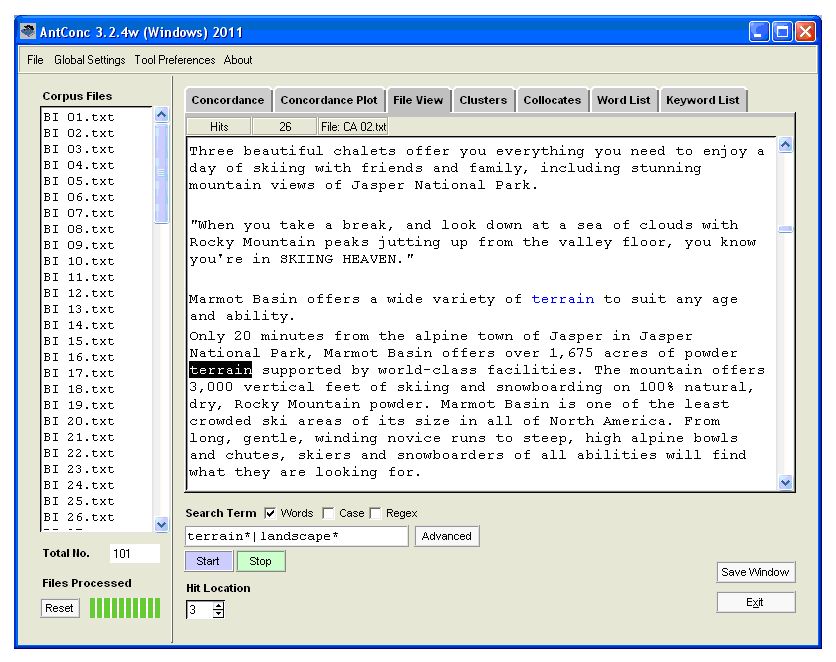Viewport: 836px width, 662px height.
Task: Select the File View tab
Action: [418, 100]
